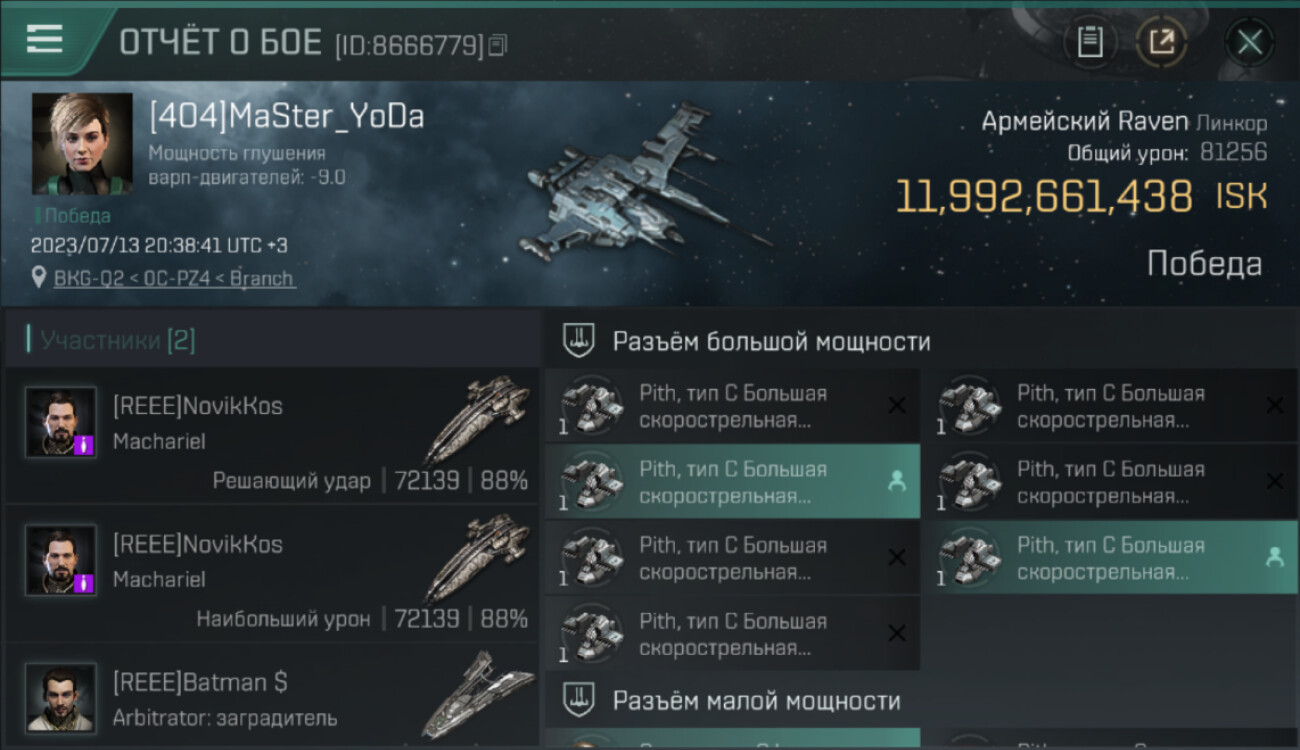
Task: Open Batman $ pilot portrait
Action: click(x=61, y=698)
